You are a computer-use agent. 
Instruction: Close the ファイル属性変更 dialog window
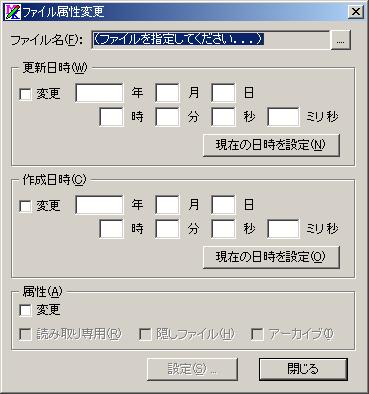[x=356, y=12]
